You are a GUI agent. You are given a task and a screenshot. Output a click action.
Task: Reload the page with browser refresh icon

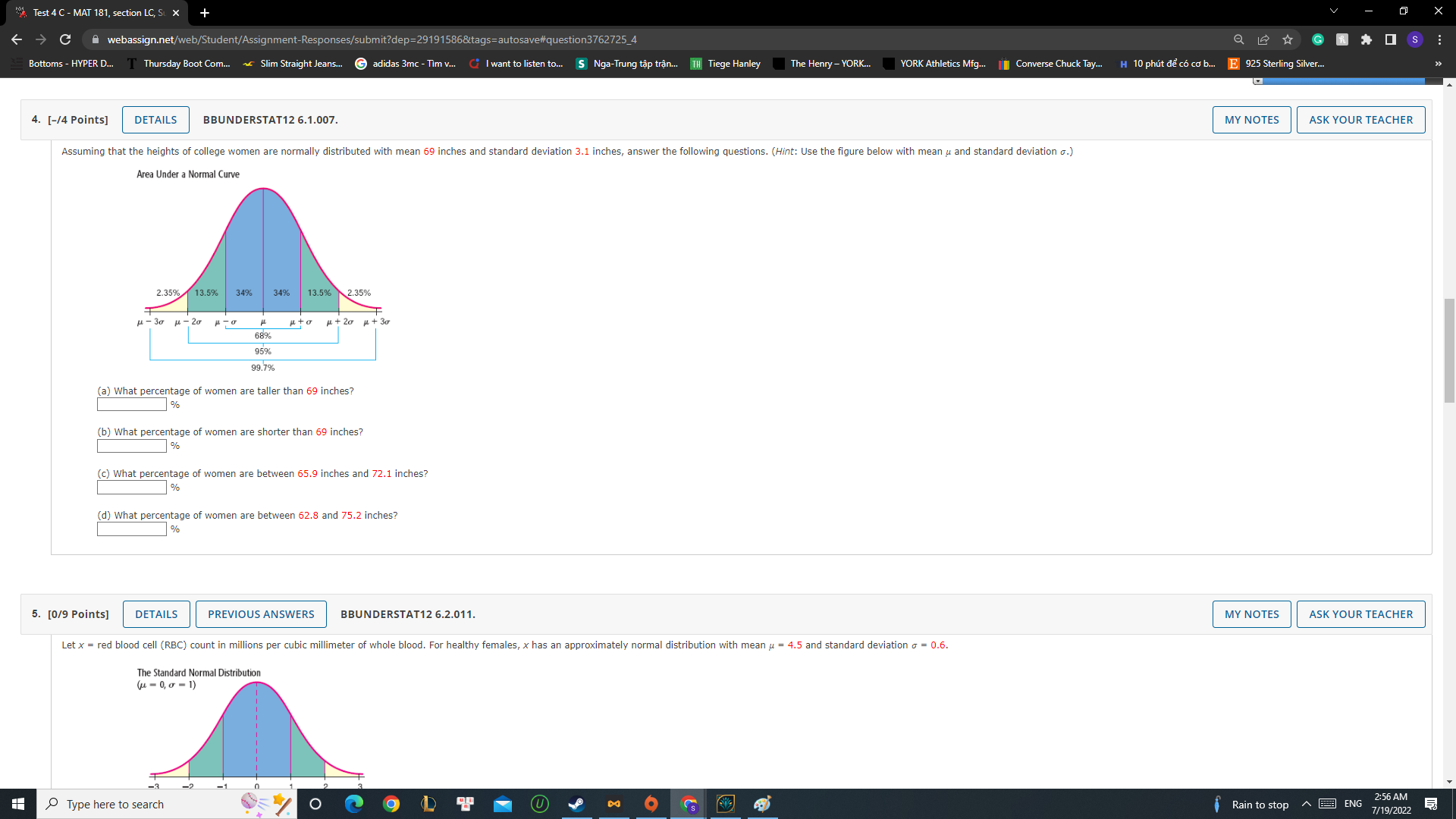[65, 39]
